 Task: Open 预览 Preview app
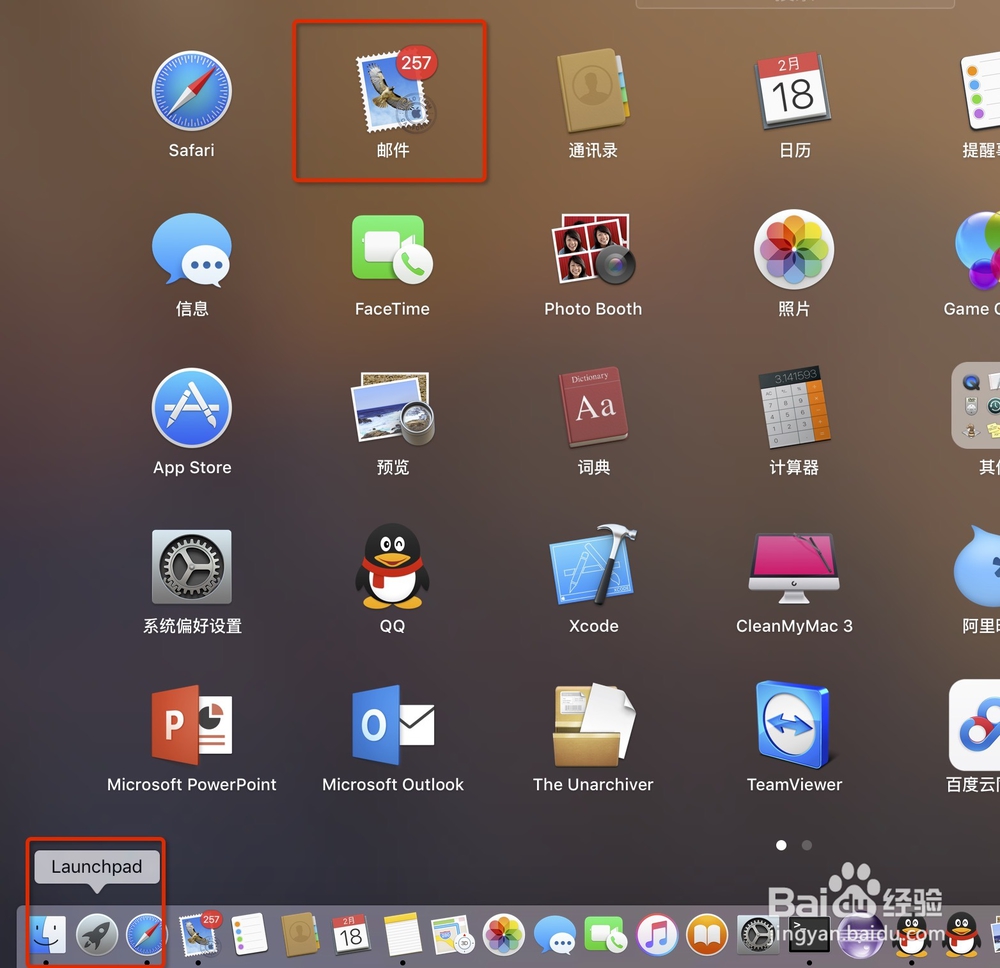click(x=392, y=408)
